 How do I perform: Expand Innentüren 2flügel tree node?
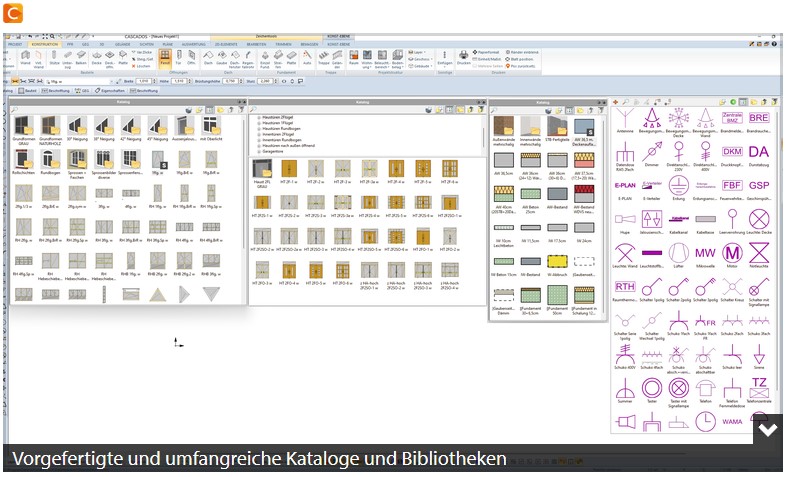pos(259,134)
